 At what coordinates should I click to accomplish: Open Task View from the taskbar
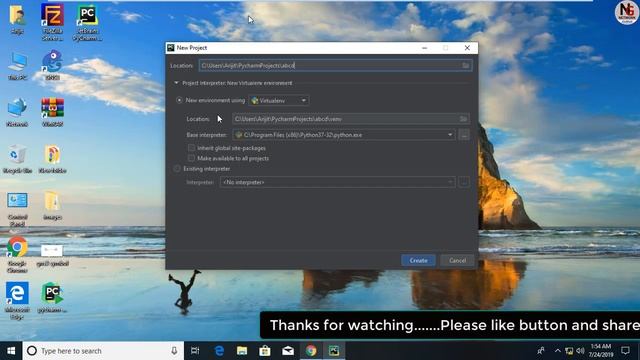point(195,351)
